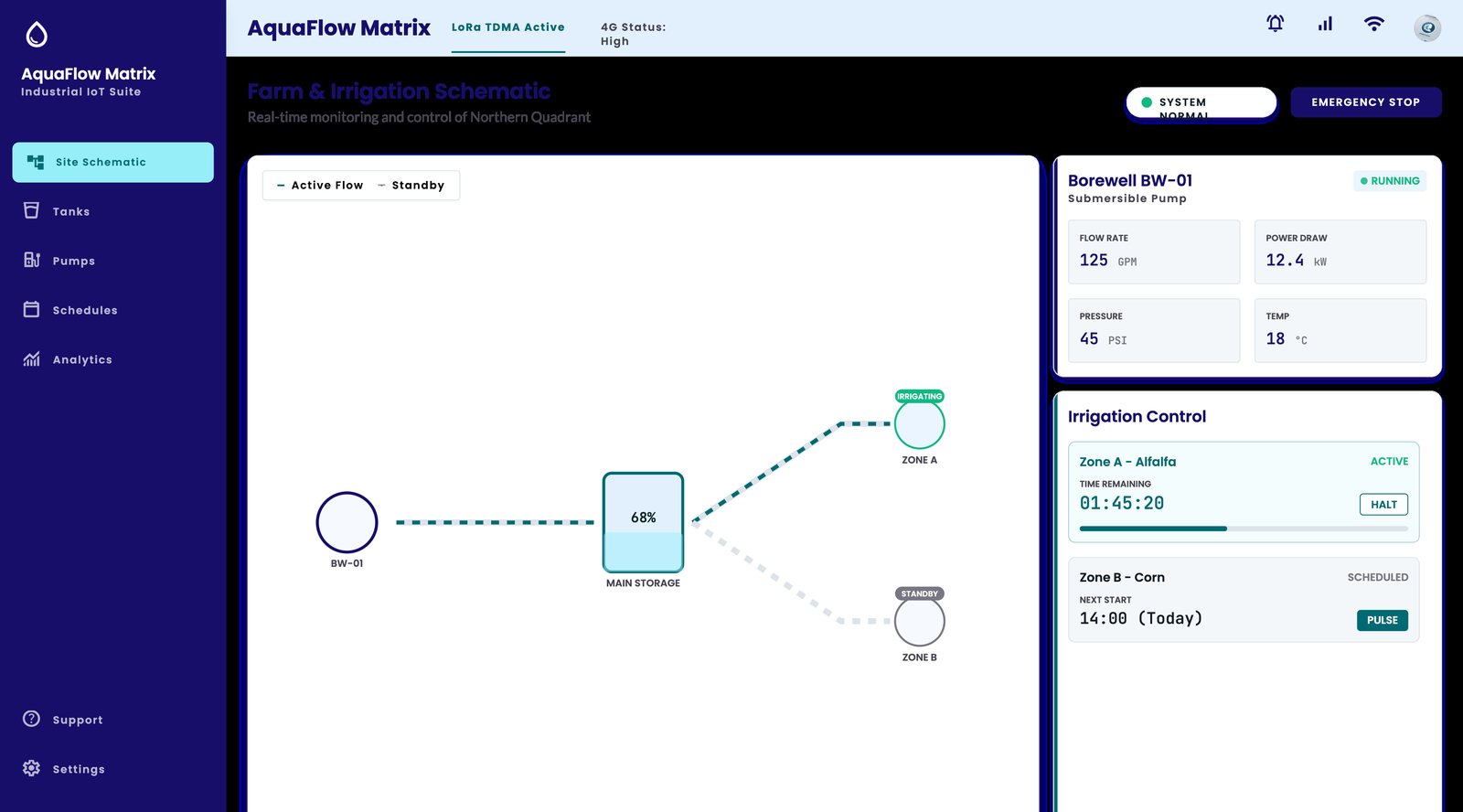
Task: Click the 14:00 (Today) next start
Action: pos(1140,618)
